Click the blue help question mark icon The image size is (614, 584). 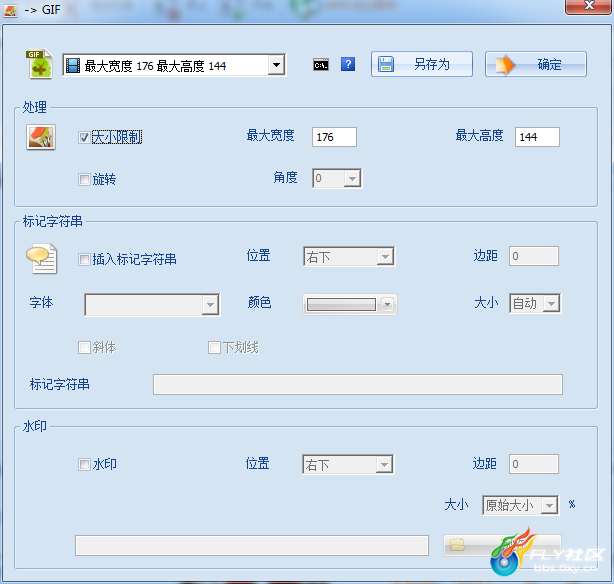pos(348,64)
